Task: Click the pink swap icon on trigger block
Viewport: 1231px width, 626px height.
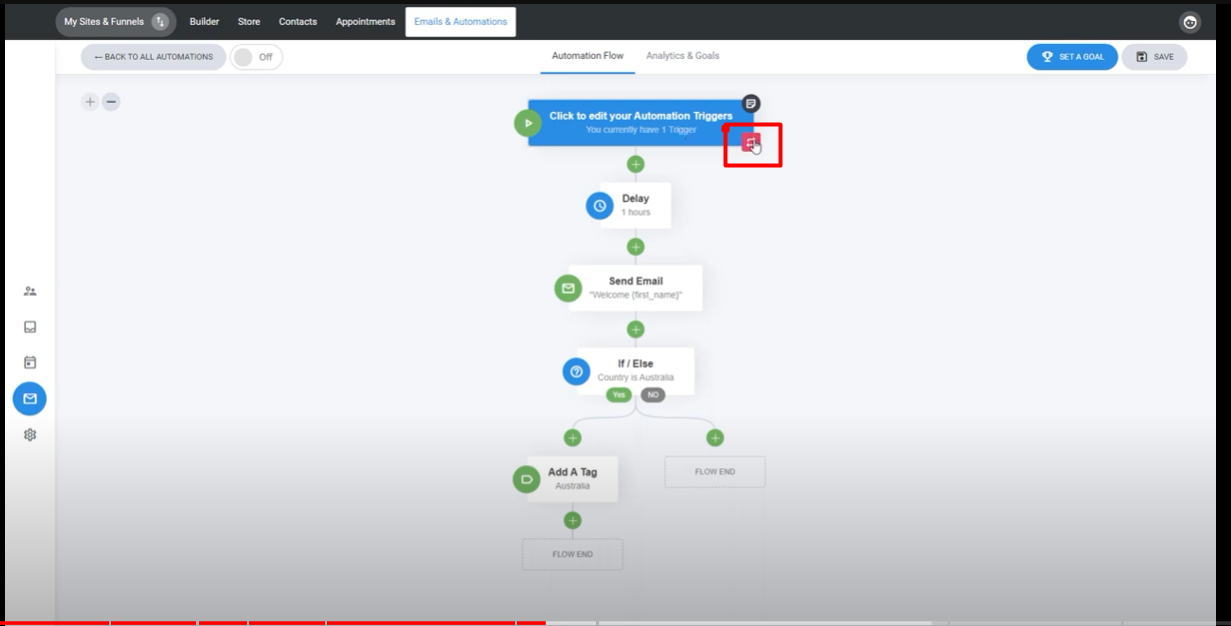Action: click(x=751, y=143)
